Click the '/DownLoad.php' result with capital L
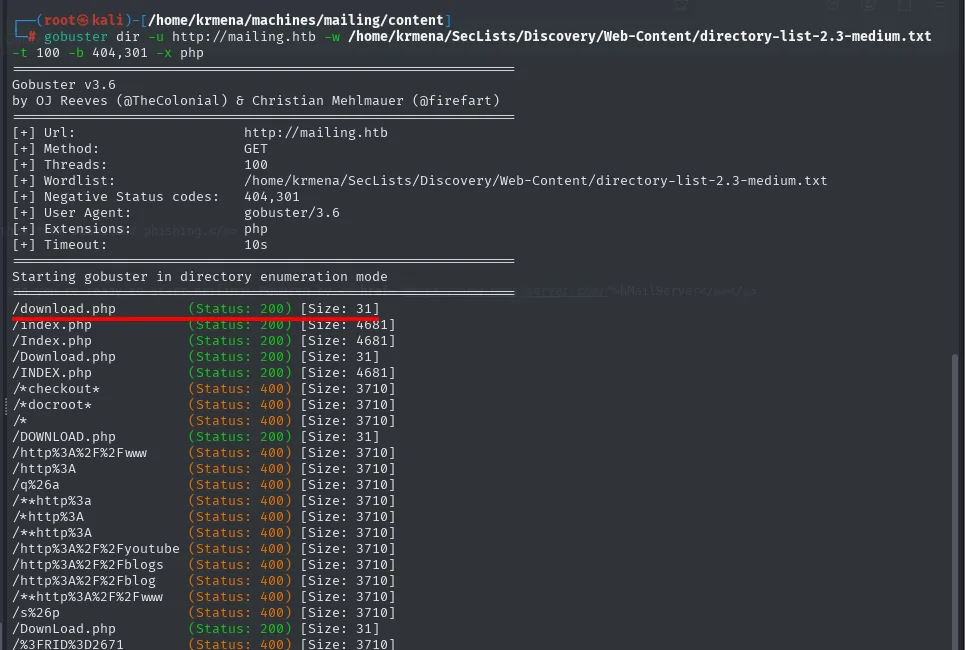Viewport: 965px width, 650px height. click(x=64, y=628)
